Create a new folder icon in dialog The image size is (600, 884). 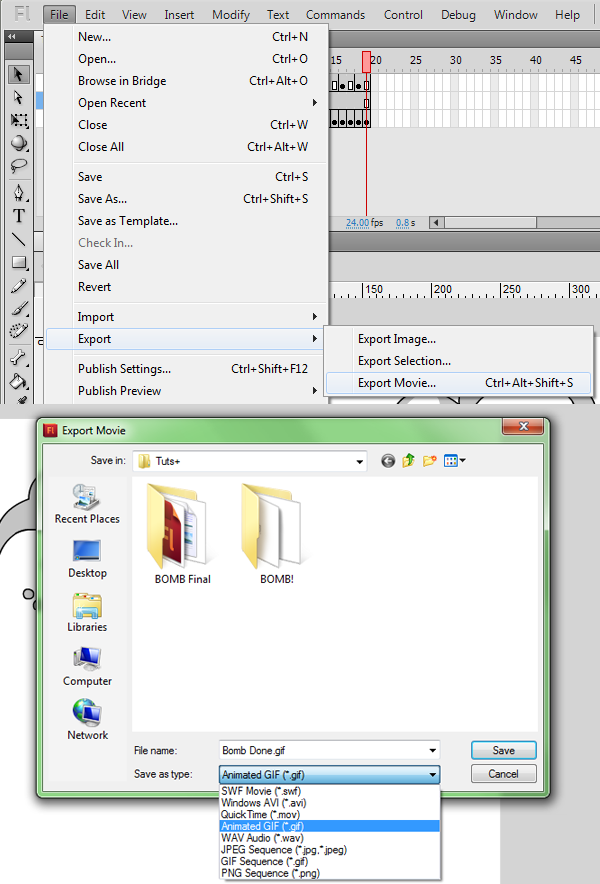click(430, 461)
